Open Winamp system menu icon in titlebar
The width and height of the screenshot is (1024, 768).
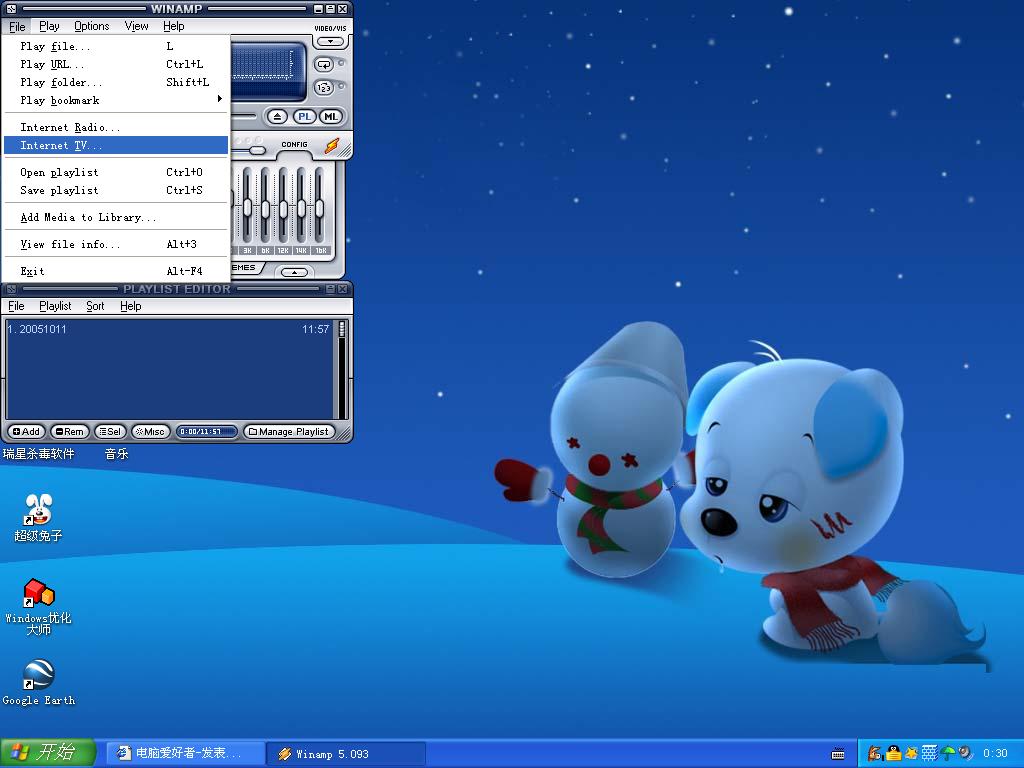point(11,9)
